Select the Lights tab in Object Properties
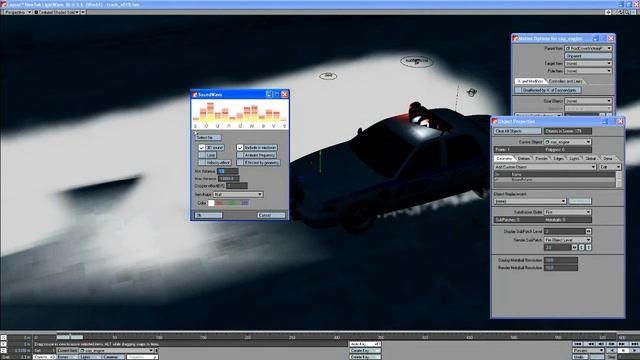Image resolution: width=640 pixels, height=360 pixels. tap(574, 158)
